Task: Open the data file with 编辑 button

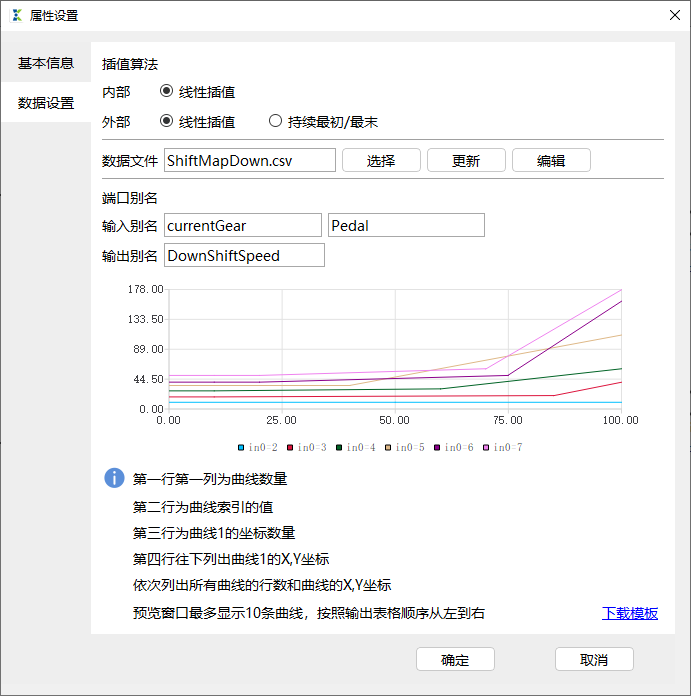Action: [551, 160]
